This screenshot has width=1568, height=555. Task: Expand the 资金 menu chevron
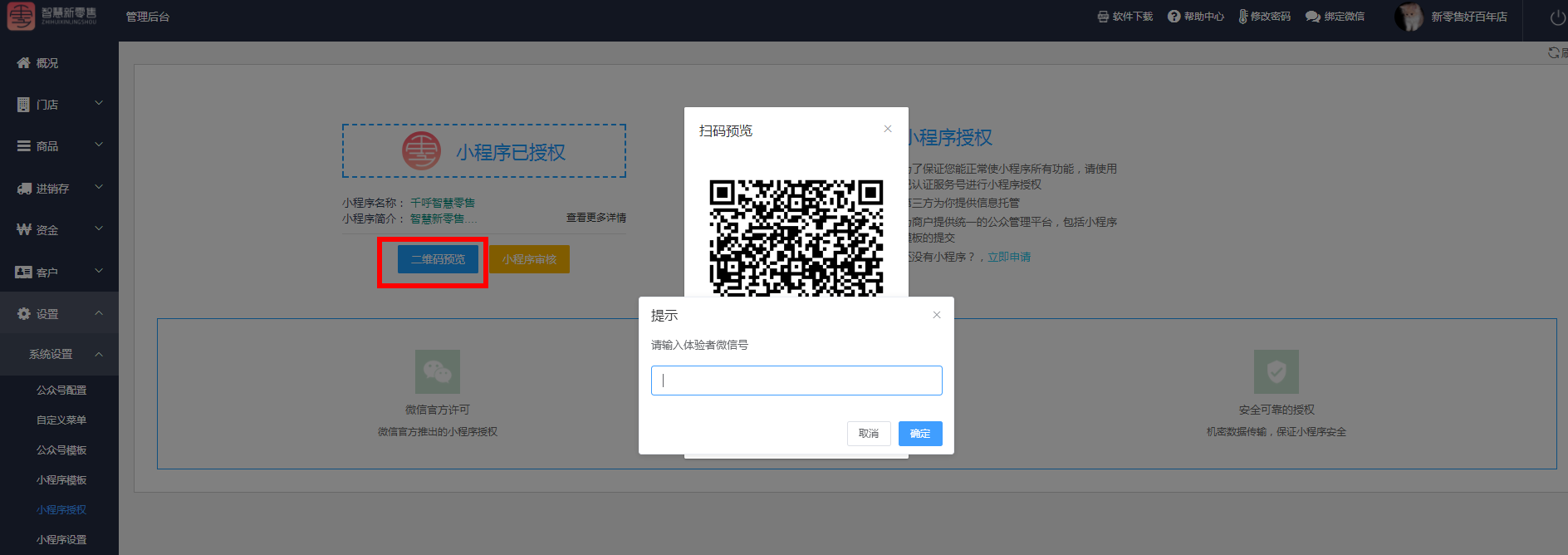[99, 228]
